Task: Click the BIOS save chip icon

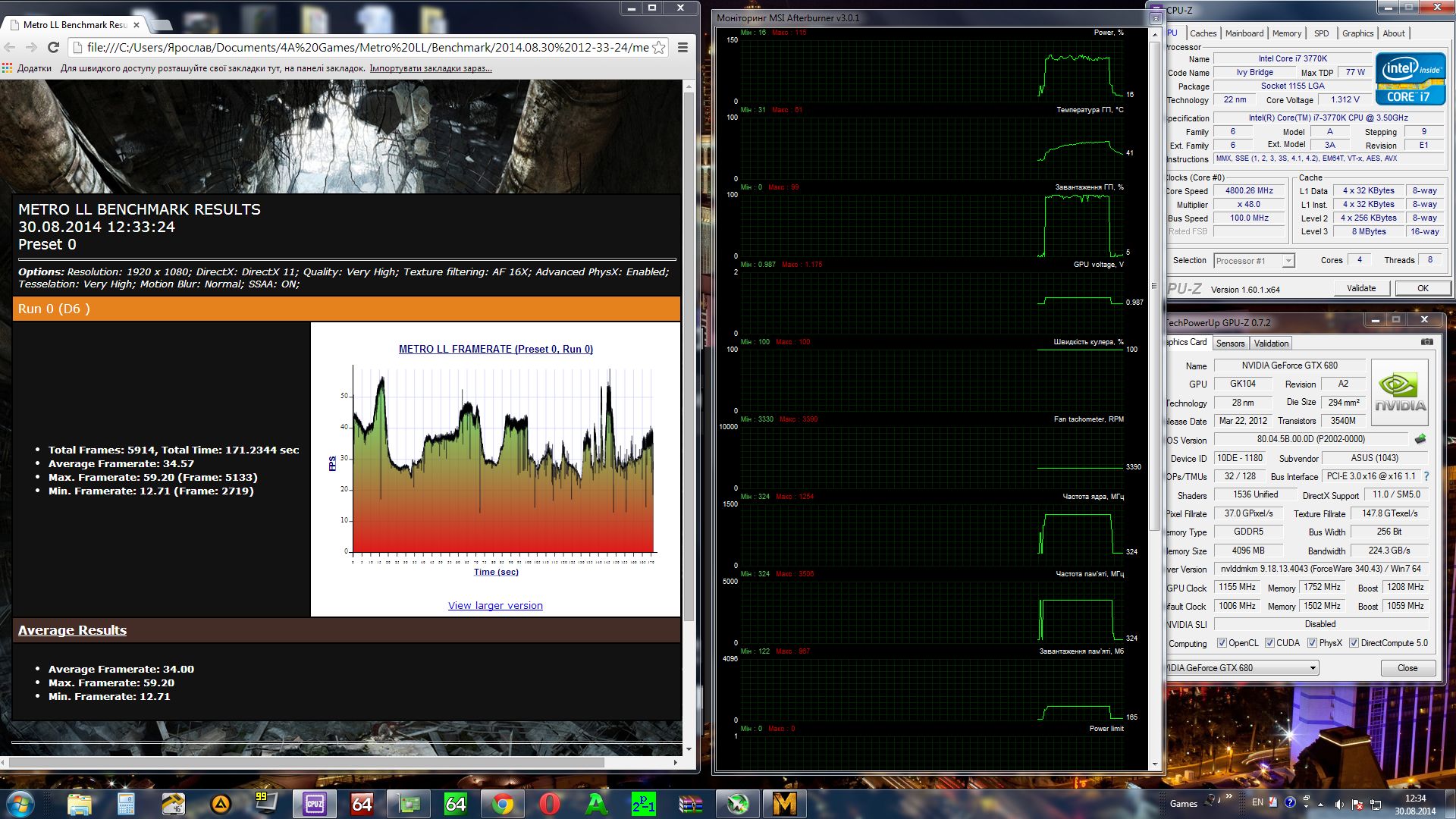Action: tap(1420, 439)
